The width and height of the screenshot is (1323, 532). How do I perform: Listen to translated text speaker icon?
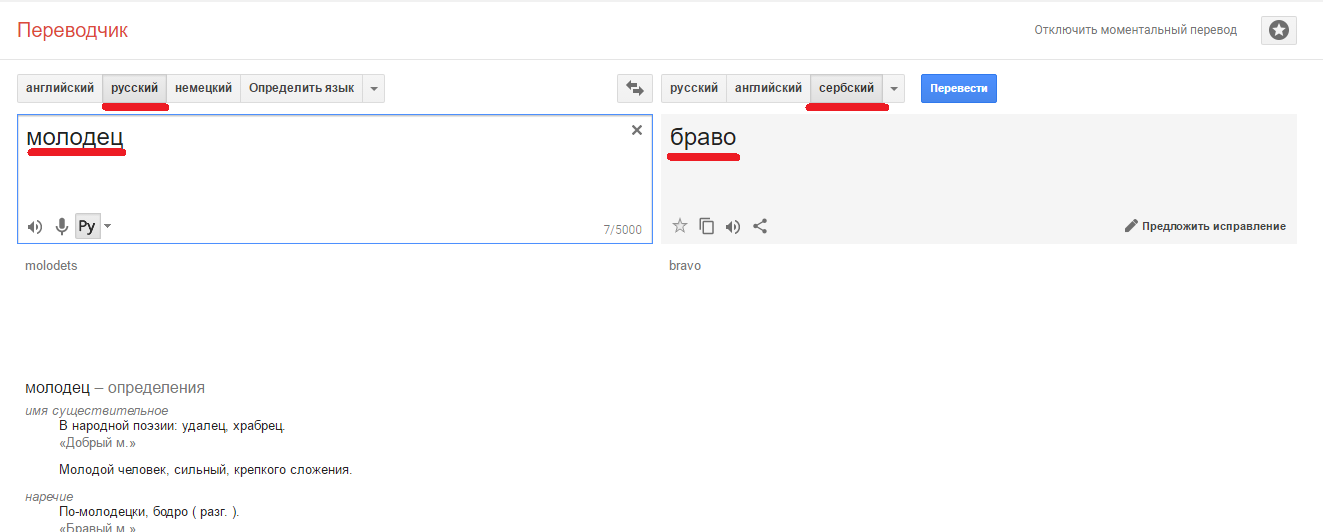[x=733, y=226]
